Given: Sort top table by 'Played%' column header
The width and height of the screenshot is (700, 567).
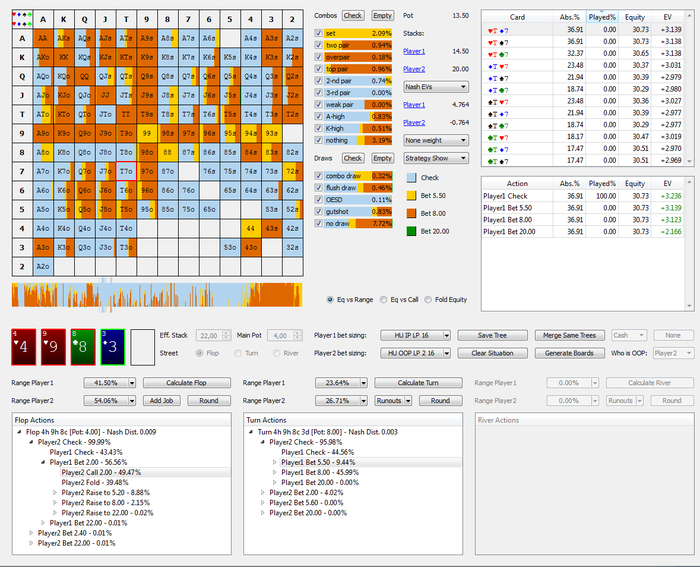Looking at the screenshot, I should pyautogui.click(x=602, y=17).
